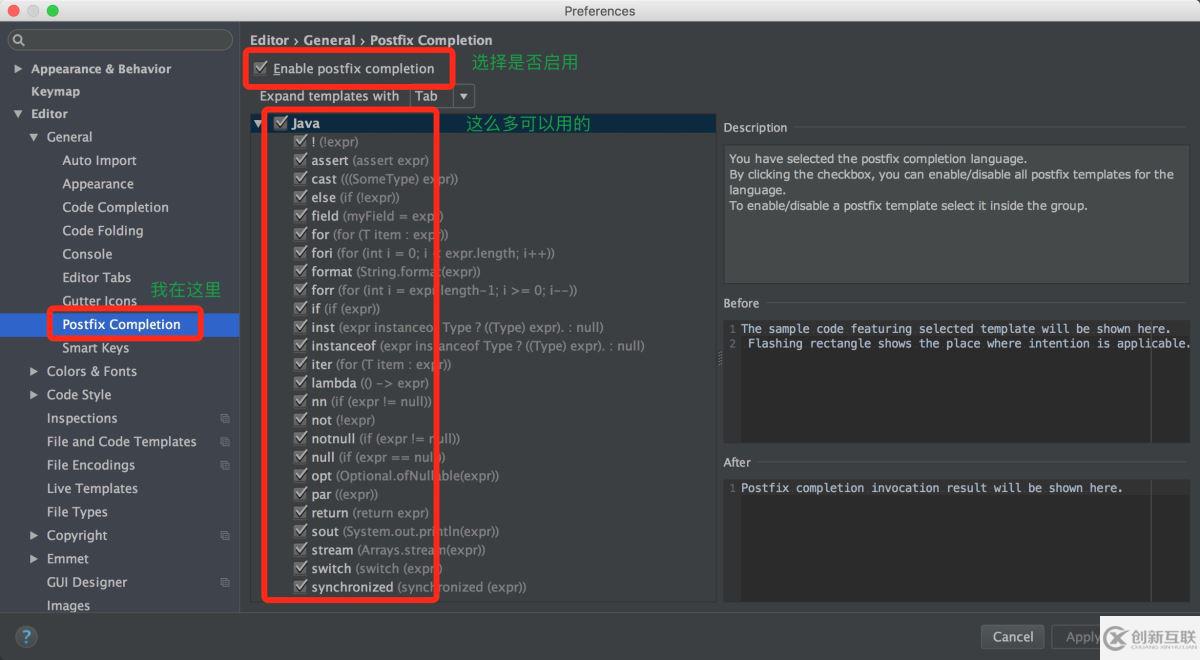
Task: Click the project-level icon beside Inspections
Action: pyautogui.click(x=225, y=419)
